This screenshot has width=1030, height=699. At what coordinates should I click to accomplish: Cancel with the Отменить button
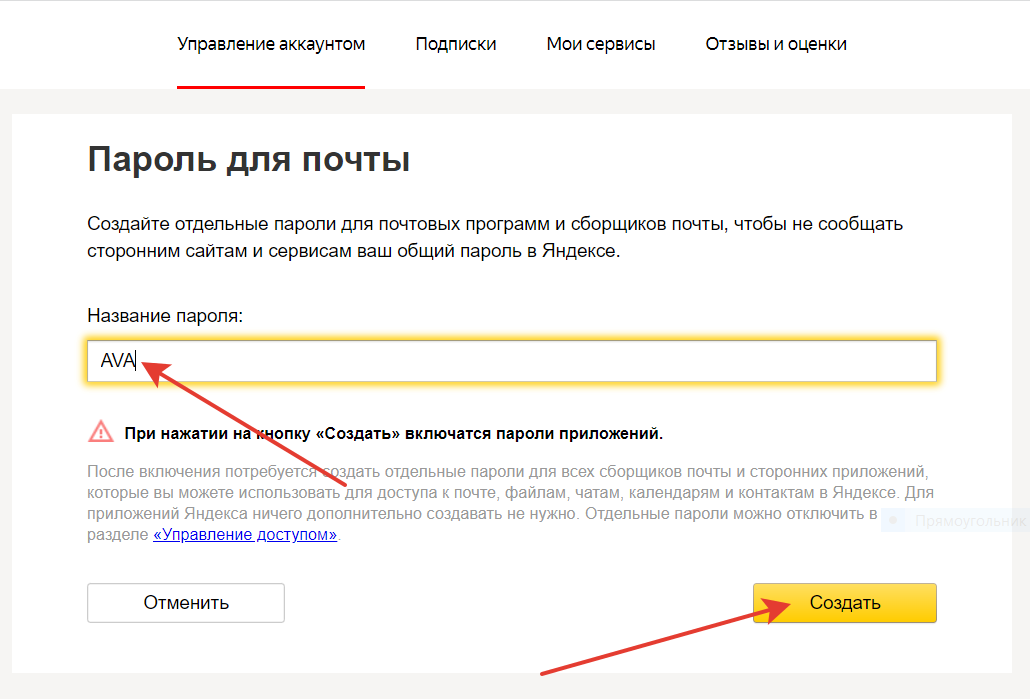point(186,603)
